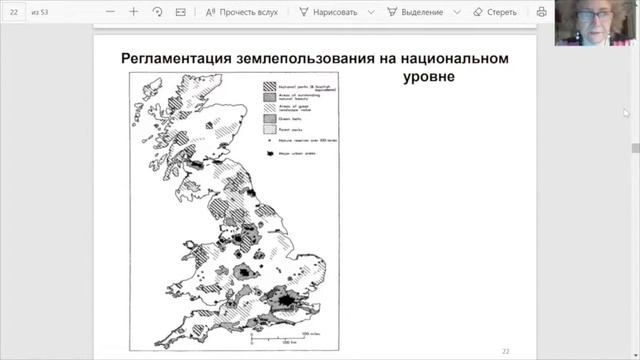640x360 pixels.
Task: Expand the "Выделение" options dropdown arrow
Action: click(x=457, y=12)
